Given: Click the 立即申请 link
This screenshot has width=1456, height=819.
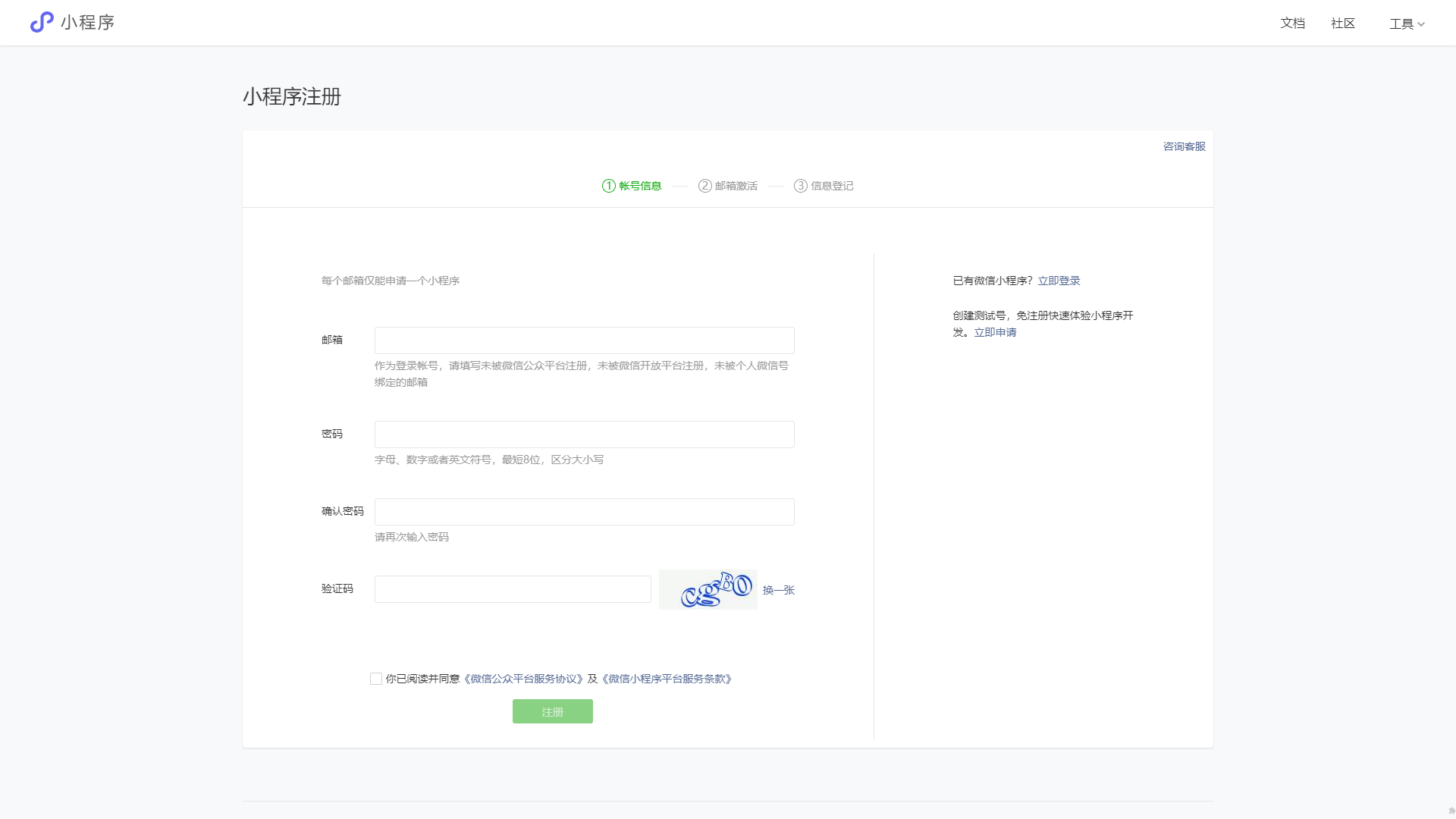Looking at the screenshot, I should coord(995,332).
